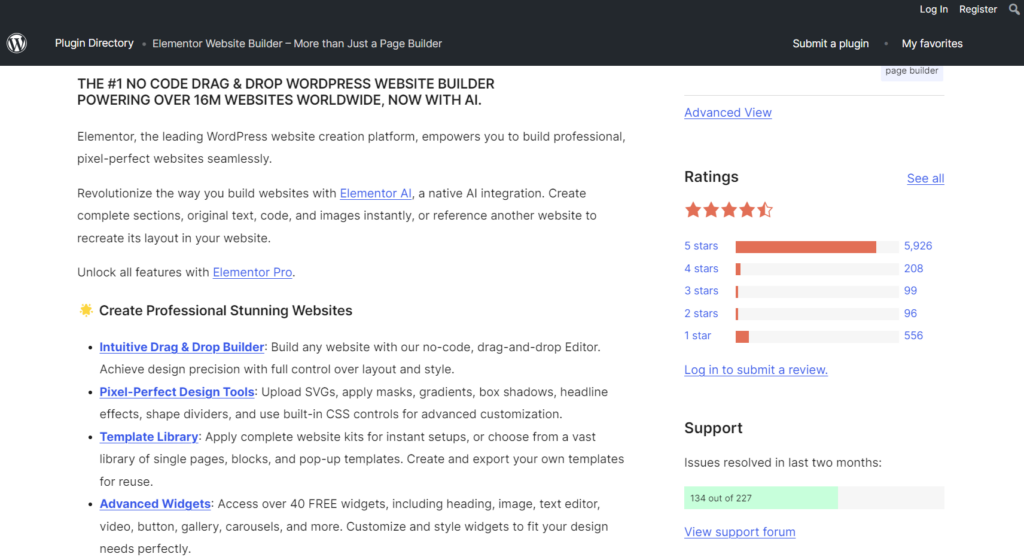The height and width of the screenshot is (557, 1024).
Task: Click the 556 review count
Action: (913, 336)
